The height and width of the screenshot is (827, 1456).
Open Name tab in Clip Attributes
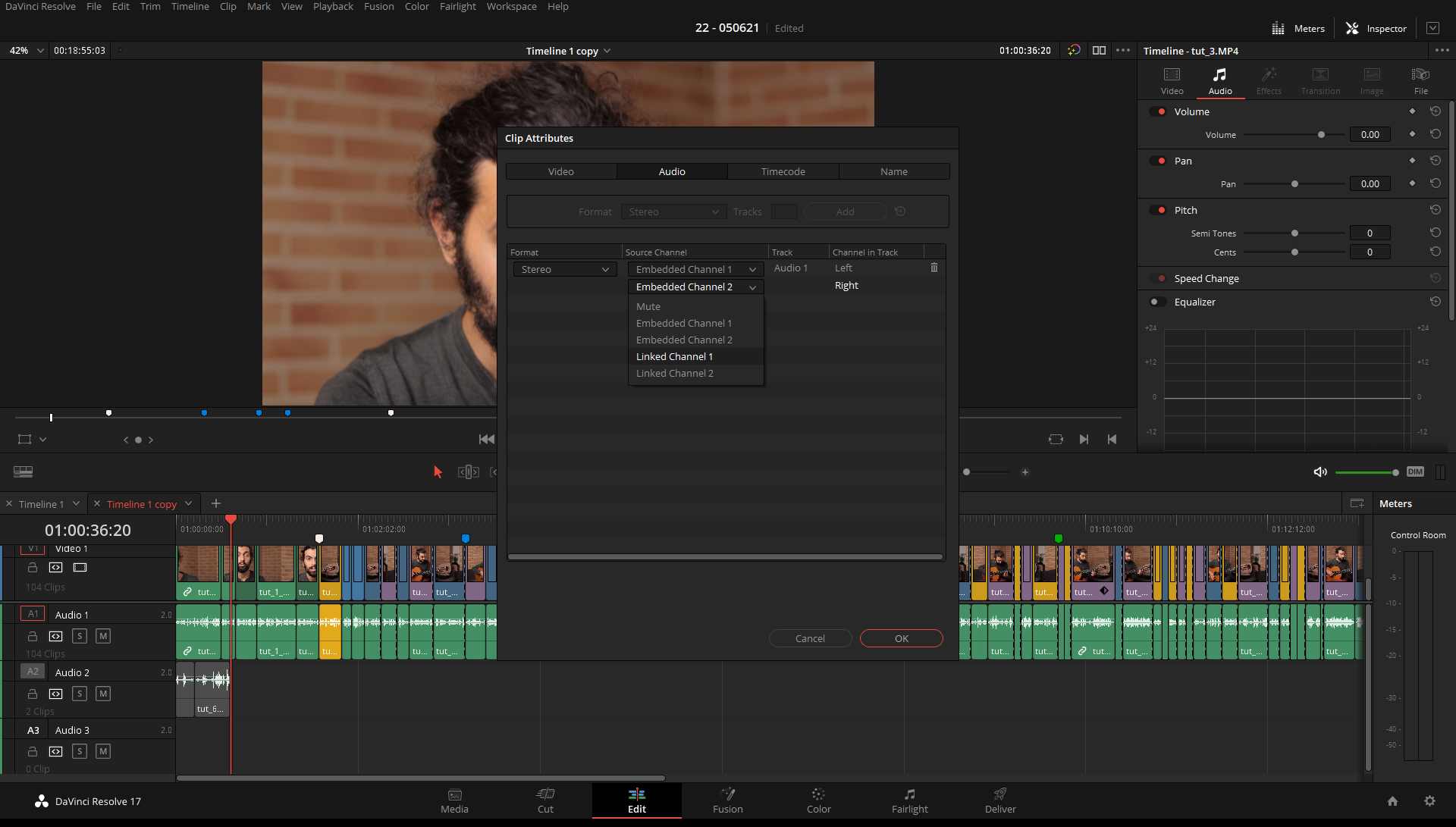coord(893,171)
